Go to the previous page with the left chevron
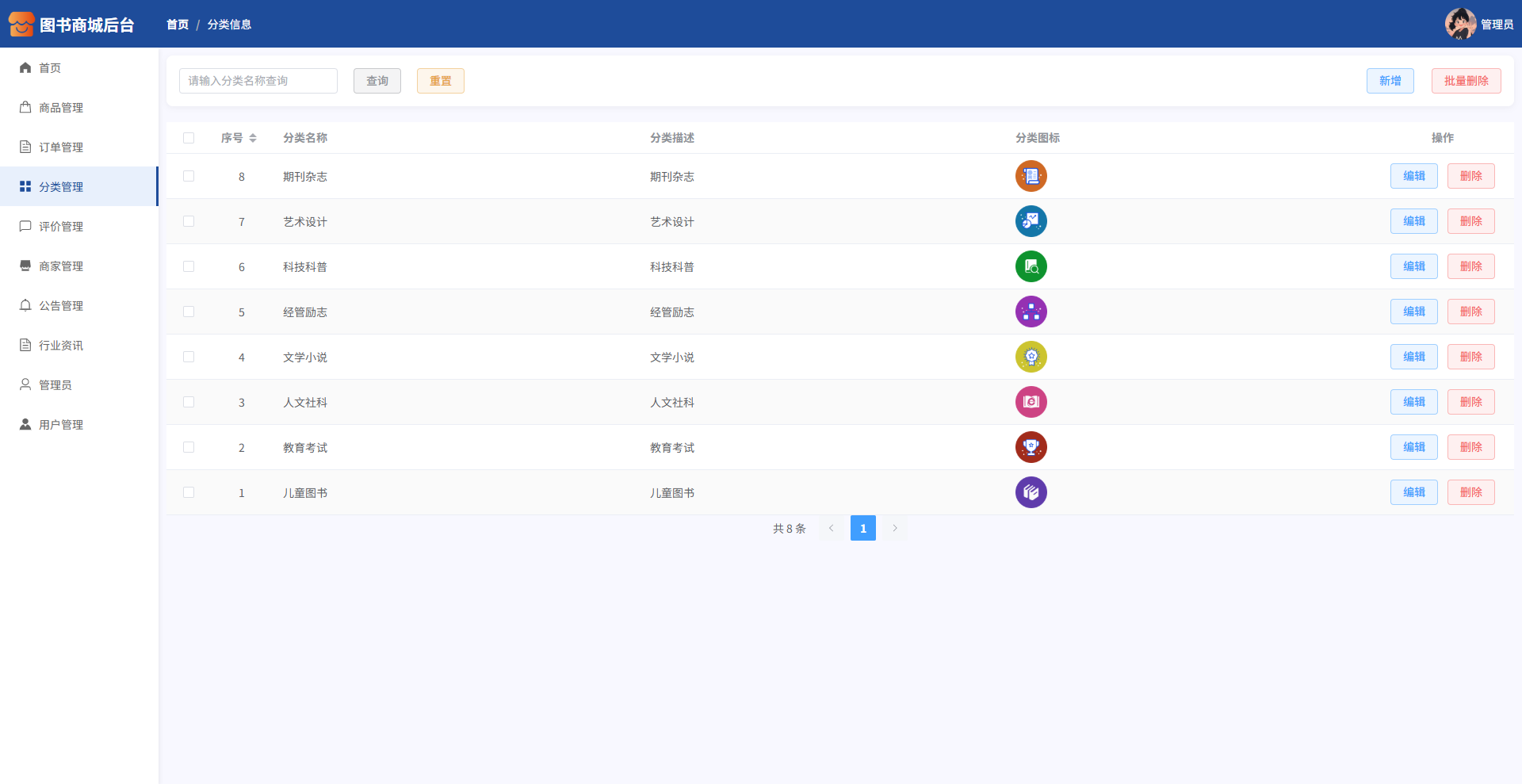 click(x=831, y=528)
